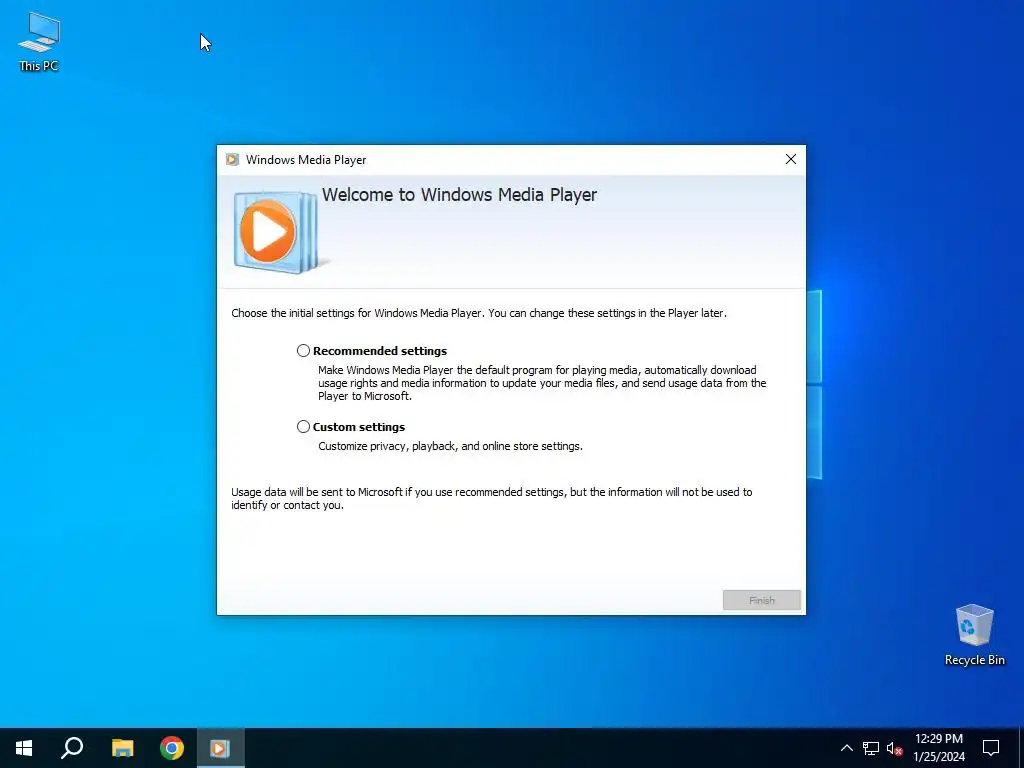The image size is (1024, 768).
Task: Click the 'Welcome to Windows Media Player' heading
Action: coord(459,195)
